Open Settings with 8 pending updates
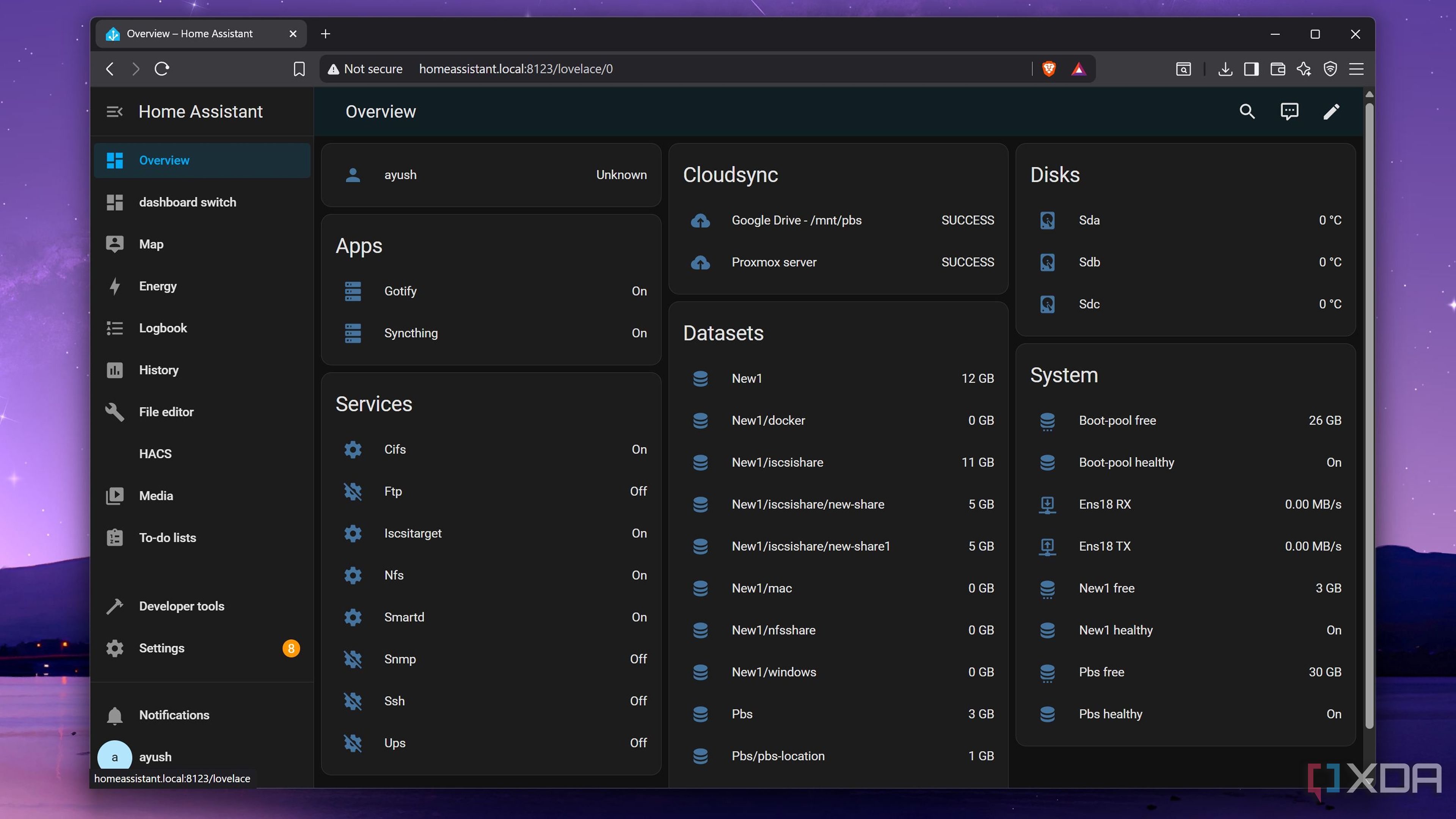The height and width of the screenshot is (819, 1456). pos(202,648)
